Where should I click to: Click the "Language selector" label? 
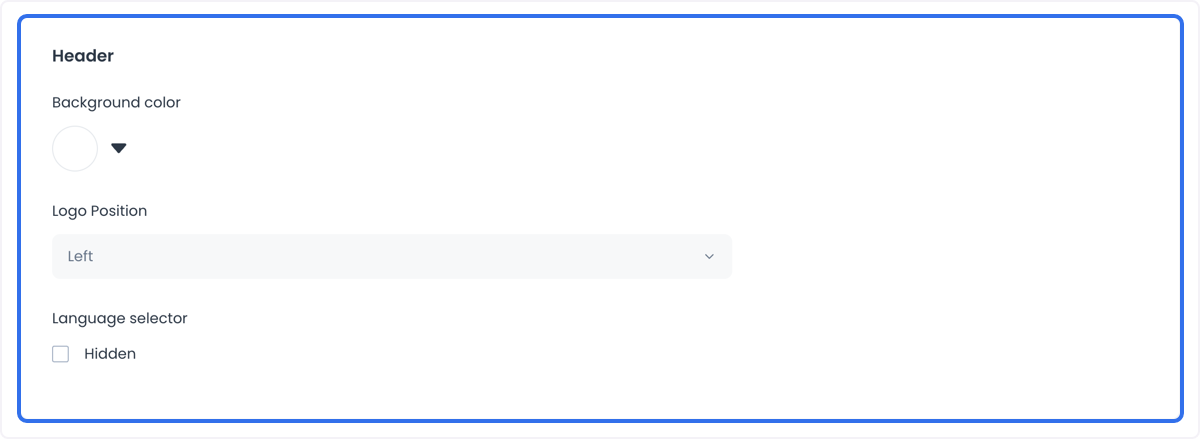[x=120, y=318]
